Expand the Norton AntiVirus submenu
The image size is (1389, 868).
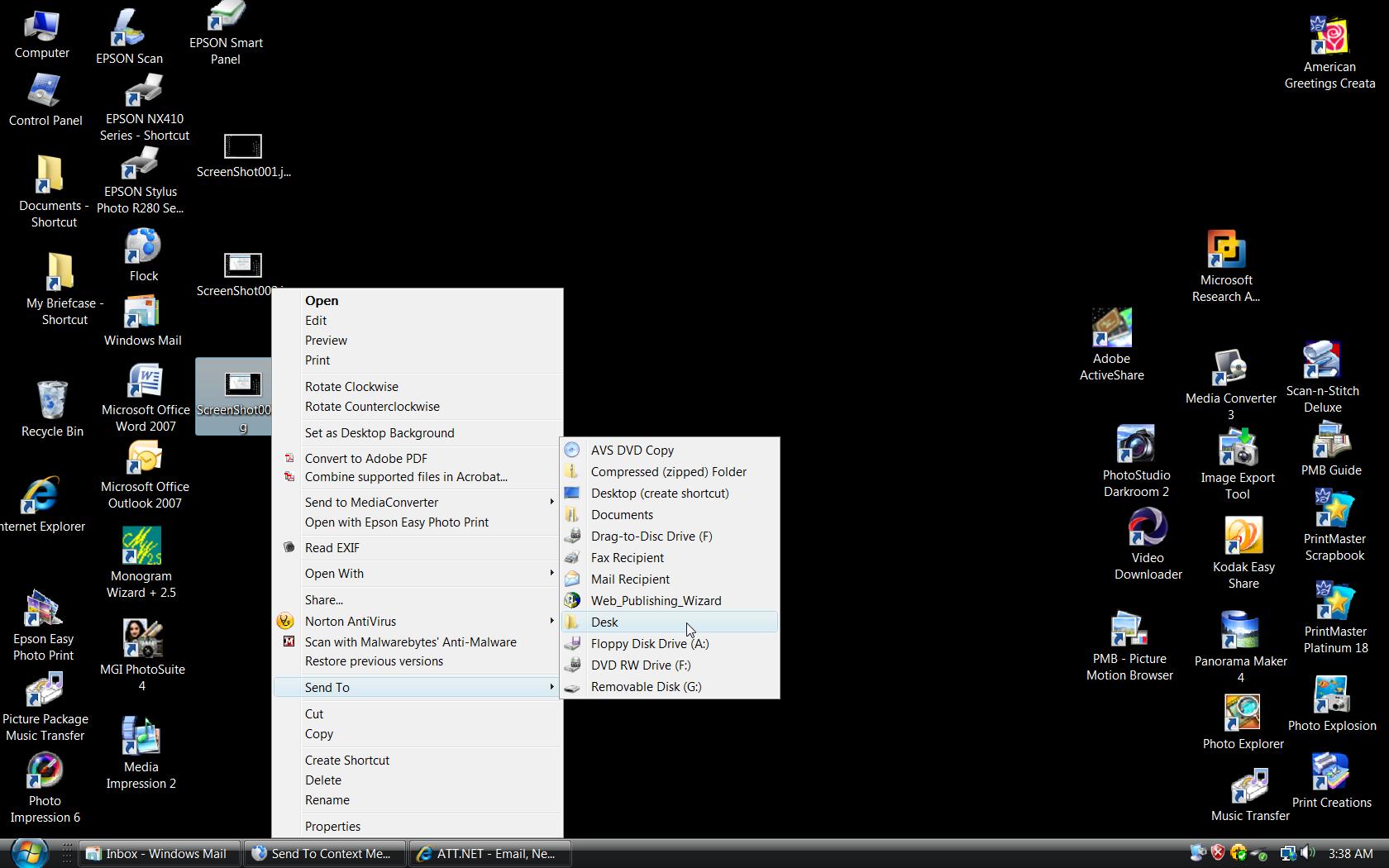(418, 621)
